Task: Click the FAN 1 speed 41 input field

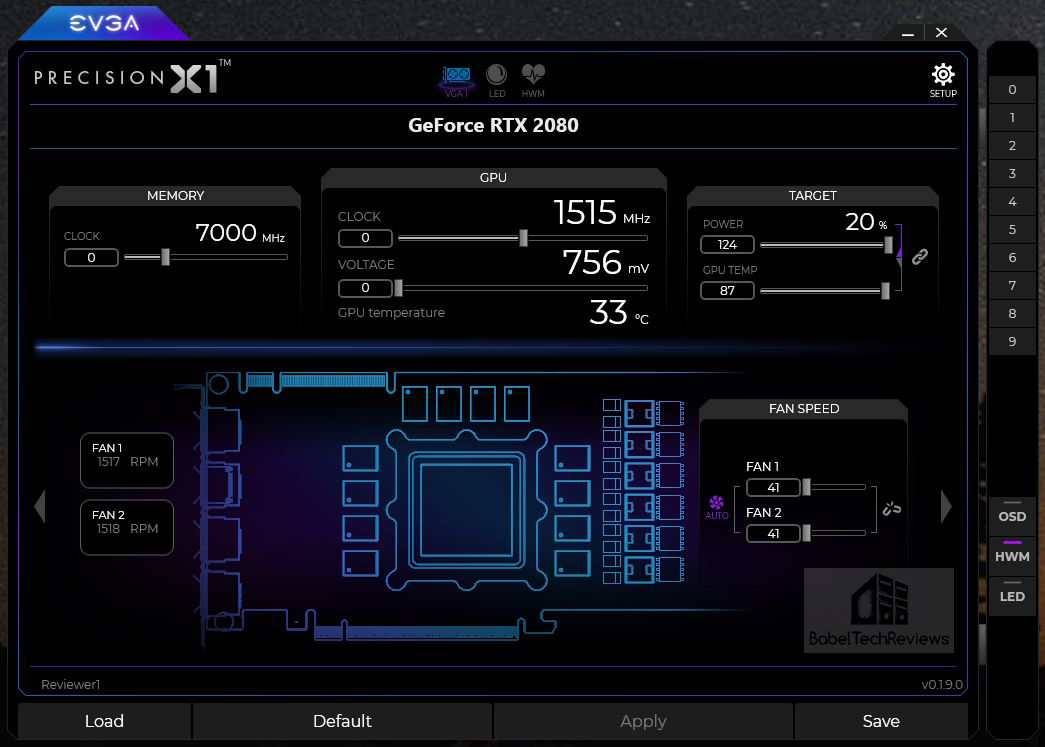Action: tap(773, 488)
